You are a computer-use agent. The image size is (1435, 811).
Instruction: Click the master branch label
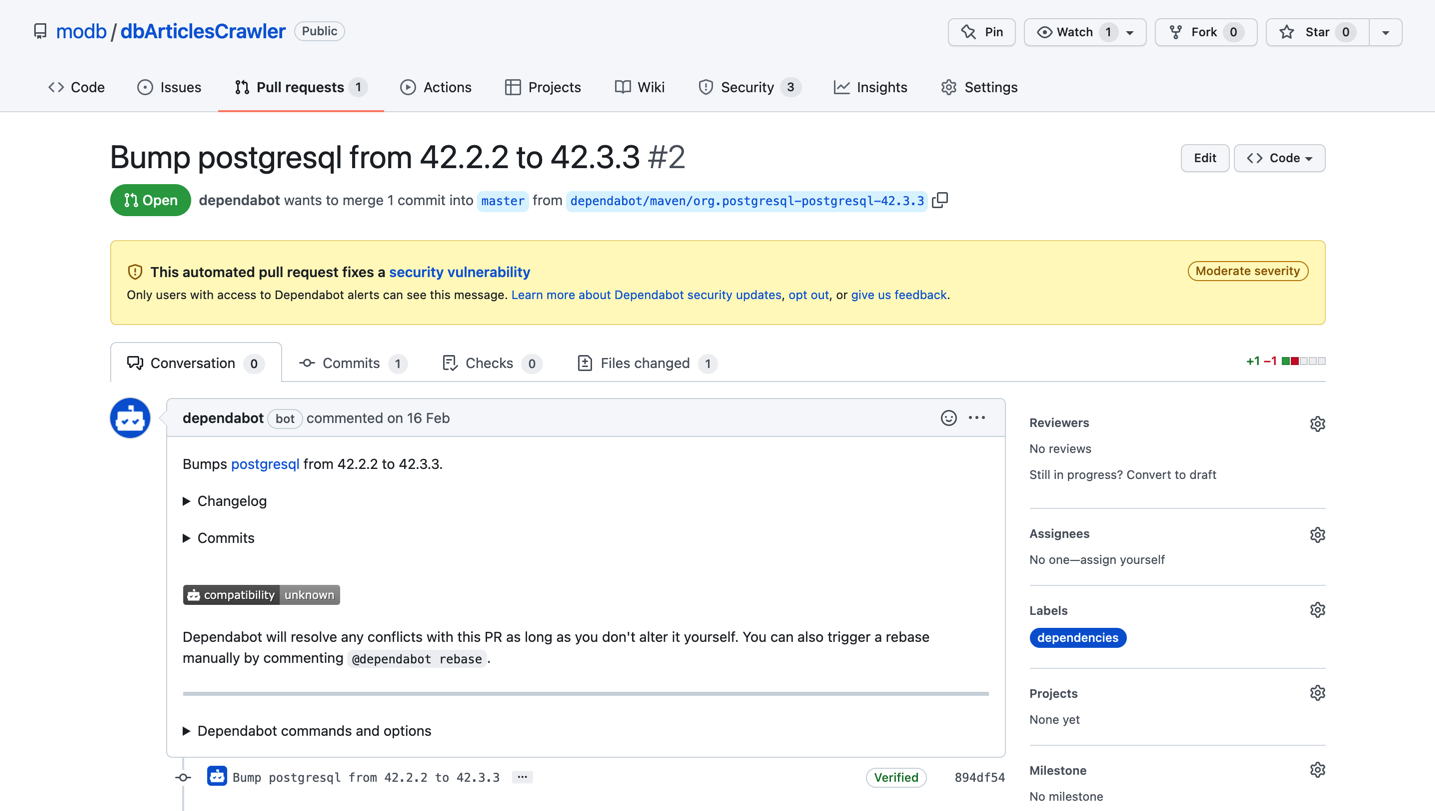[502, 201]
